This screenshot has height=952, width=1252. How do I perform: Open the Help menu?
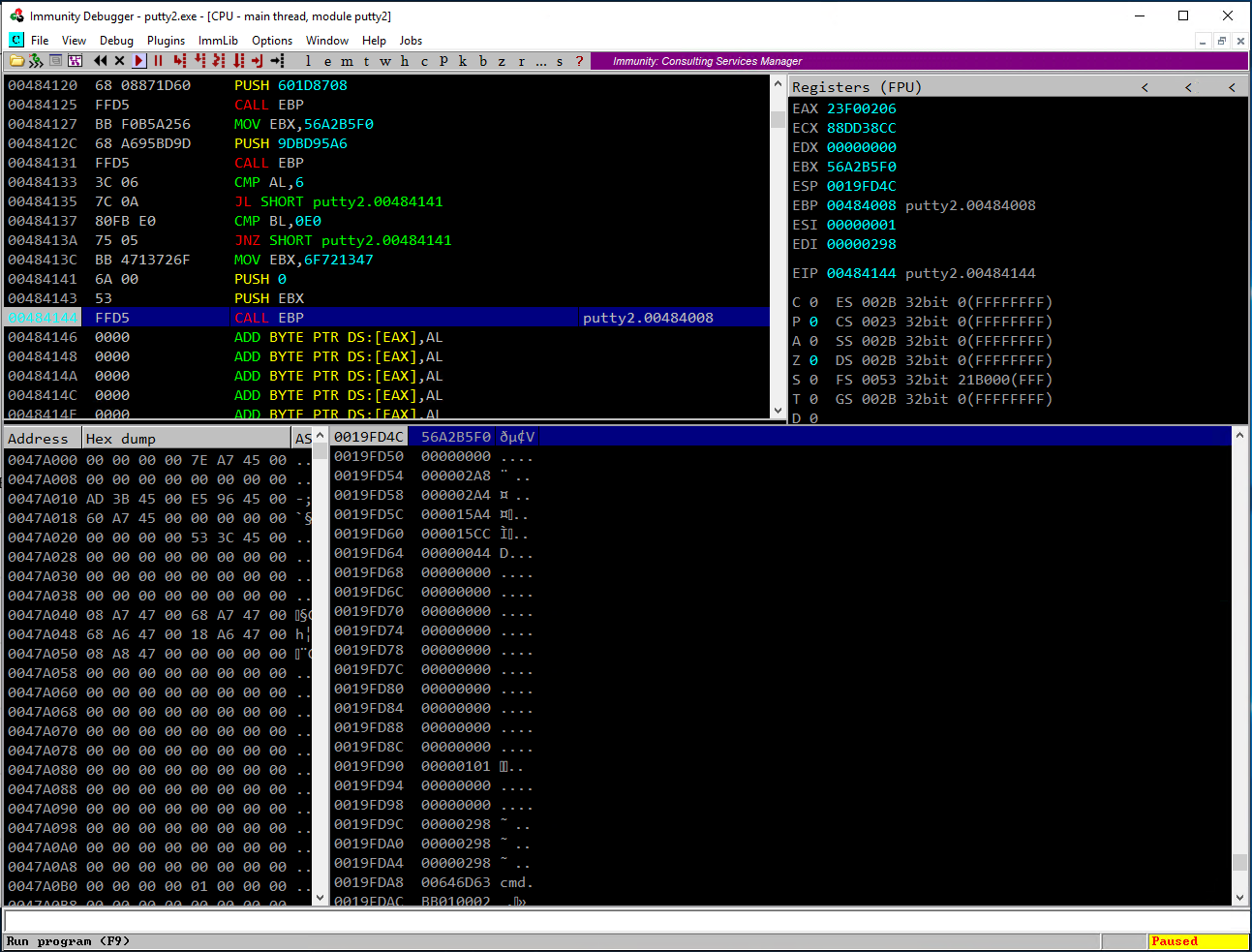tap(374, 41)
